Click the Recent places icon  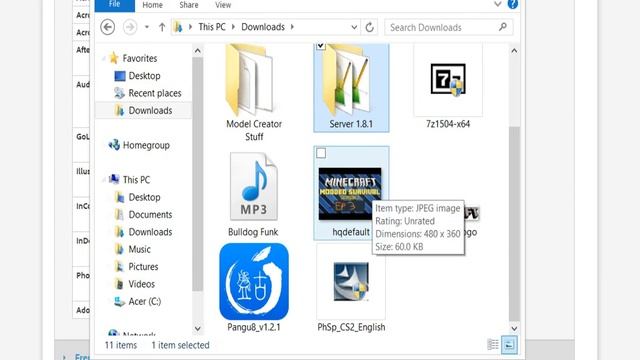click(119, 93)
